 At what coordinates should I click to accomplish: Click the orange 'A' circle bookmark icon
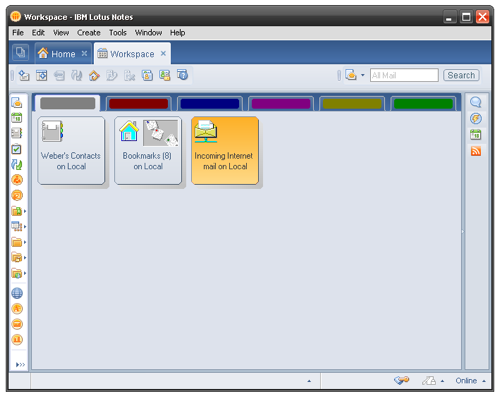coord(17,309)
